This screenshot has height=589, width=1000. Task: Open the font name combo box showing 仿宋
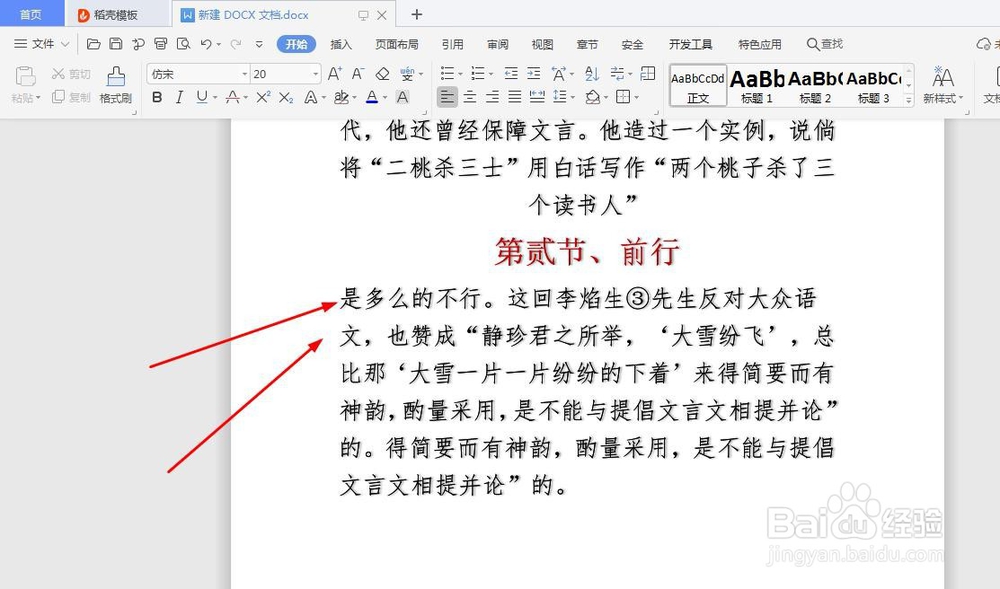pos(195,73)
